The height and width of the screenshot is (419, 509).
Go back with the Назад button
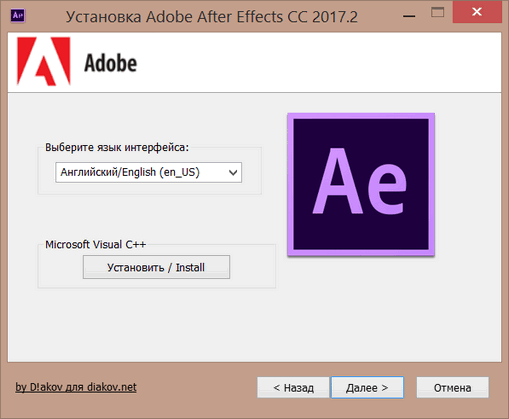(x=293, y=388)
